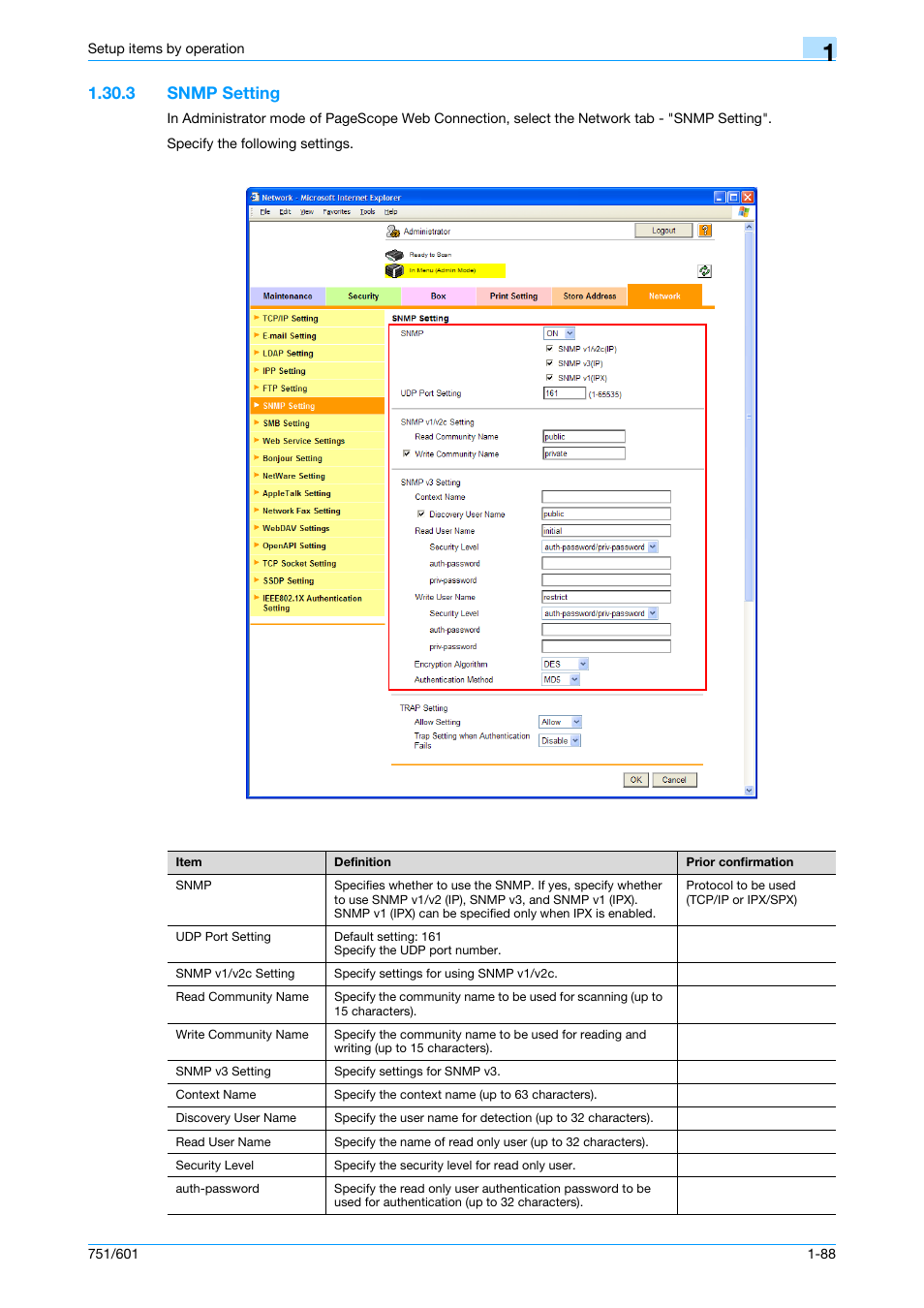Toggle SNMP v1(IPX) checkbox
Screen dimensions: 924x1308
coord(549,378)
